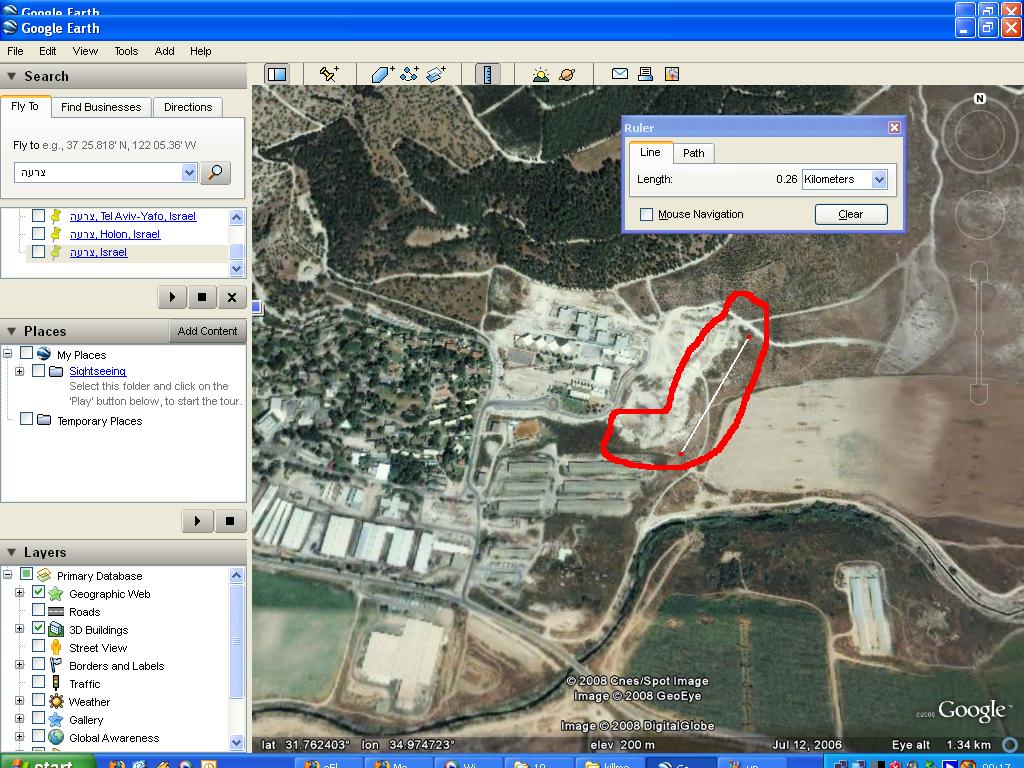Stop the Places tour

pyautogui.click(x=230, y=520)
